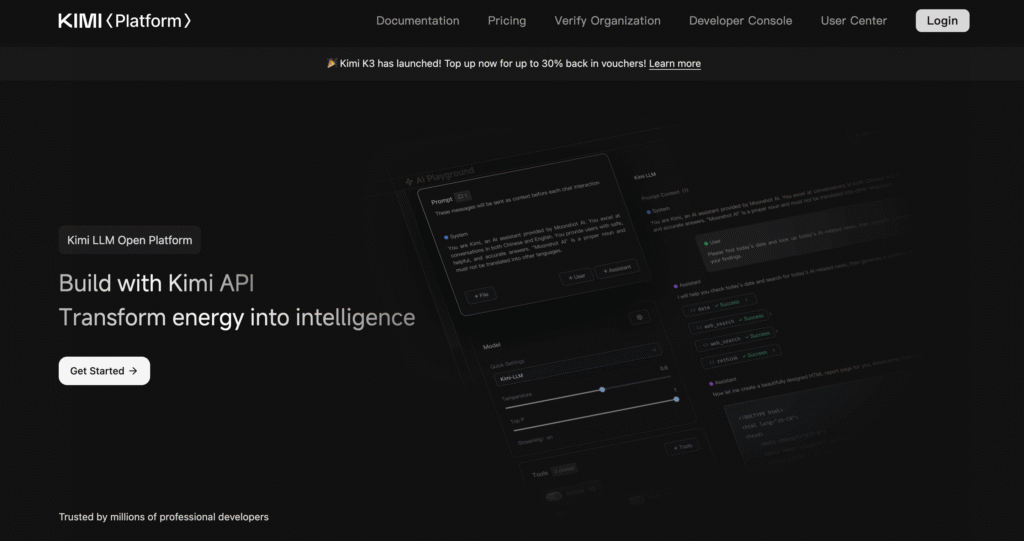1024x541 pixels.
Task: Follow the Learn more link in the banner
Action: (x=675, y=63)
